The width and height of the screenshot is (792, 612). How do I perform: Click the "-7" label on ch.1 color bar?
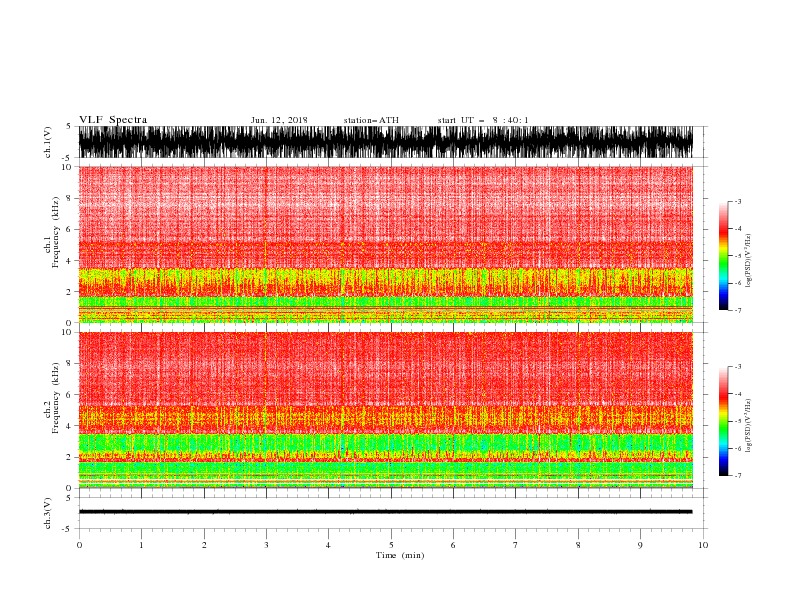[737, 310]
